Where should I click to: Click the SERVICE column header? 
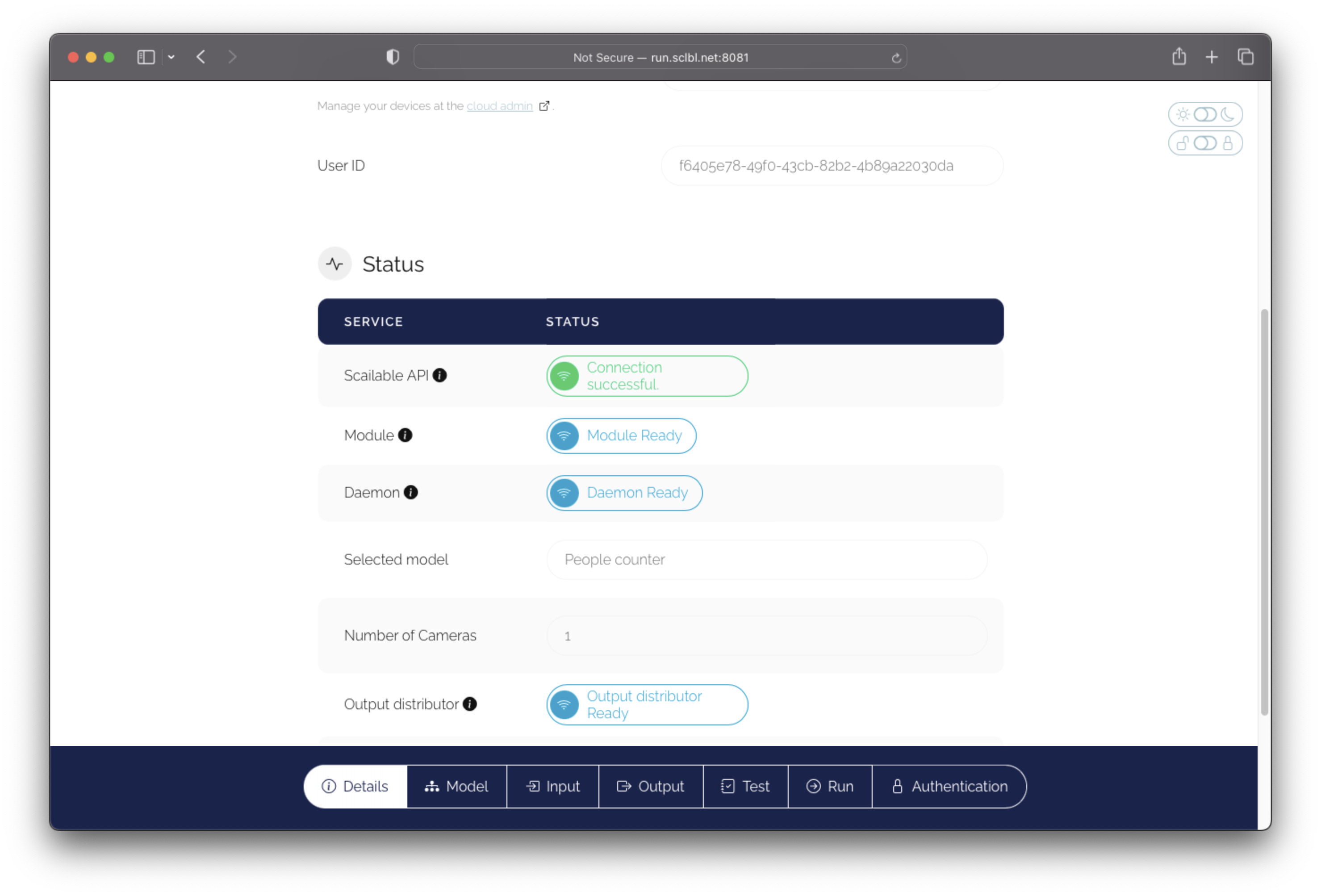[373, 322]
